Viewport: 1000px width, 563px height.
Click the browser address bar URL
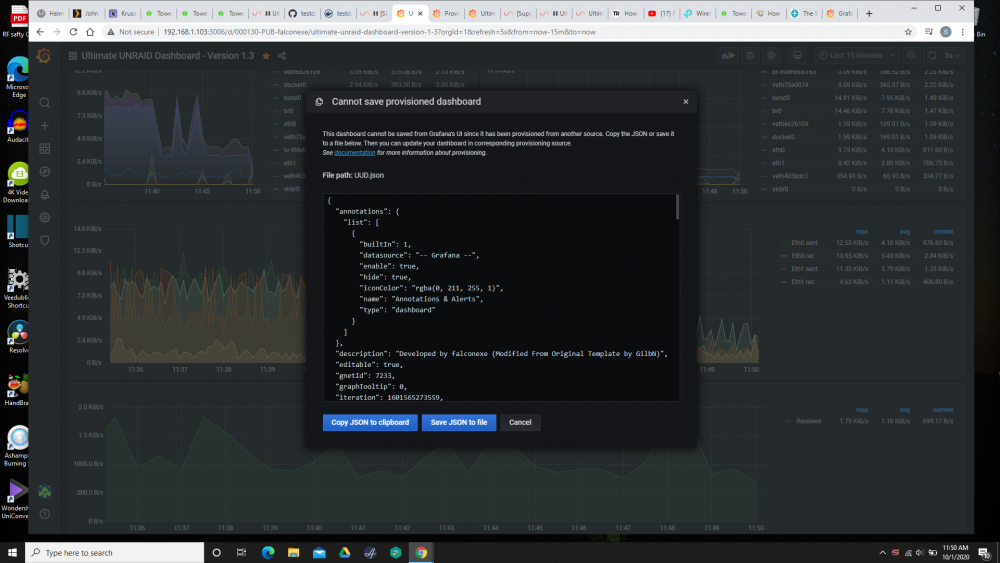pos(379,32)
